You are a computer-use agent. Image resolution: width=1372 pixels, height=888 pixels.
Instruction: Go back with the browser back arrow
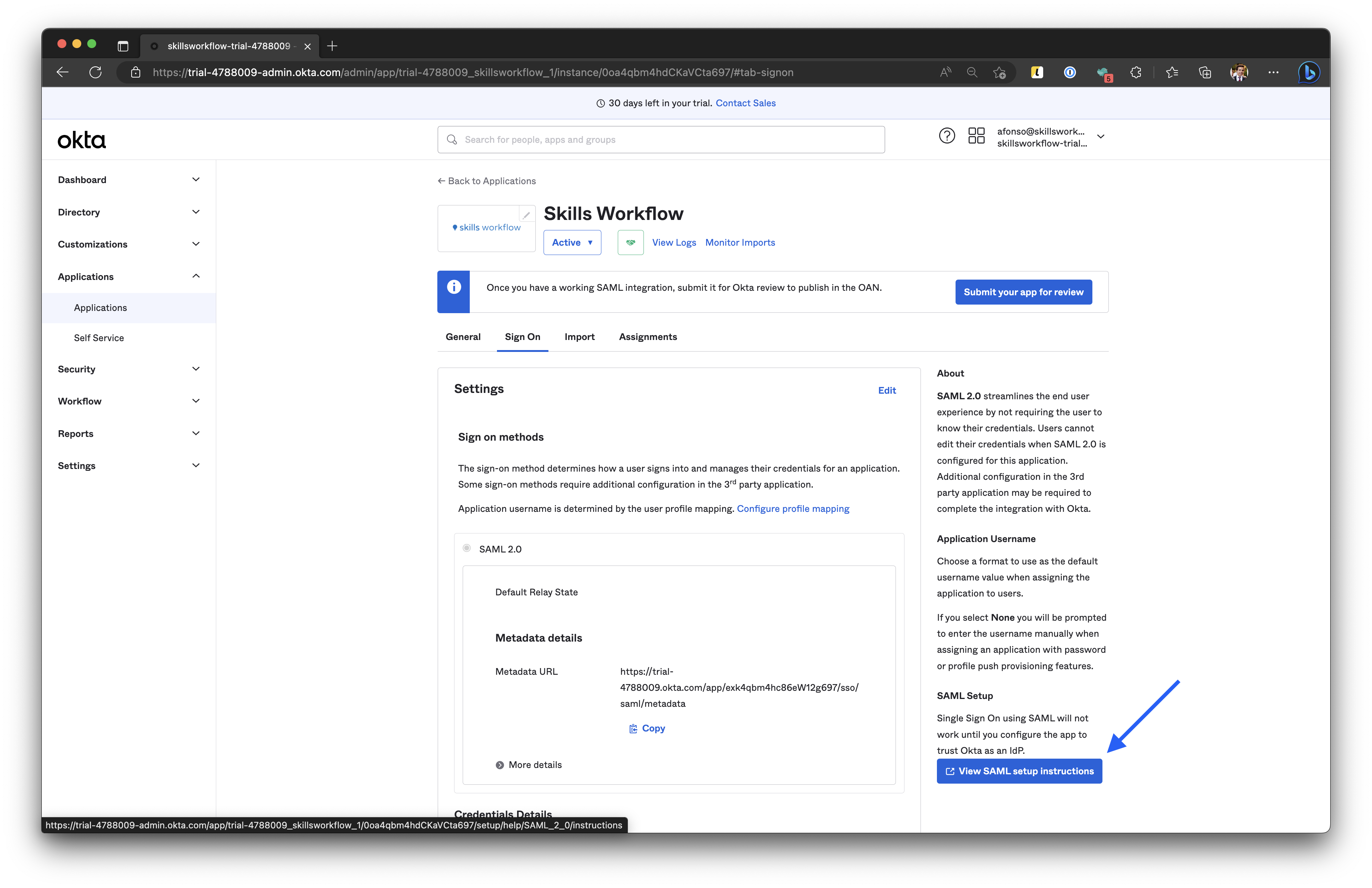click(x=62, y=72)
